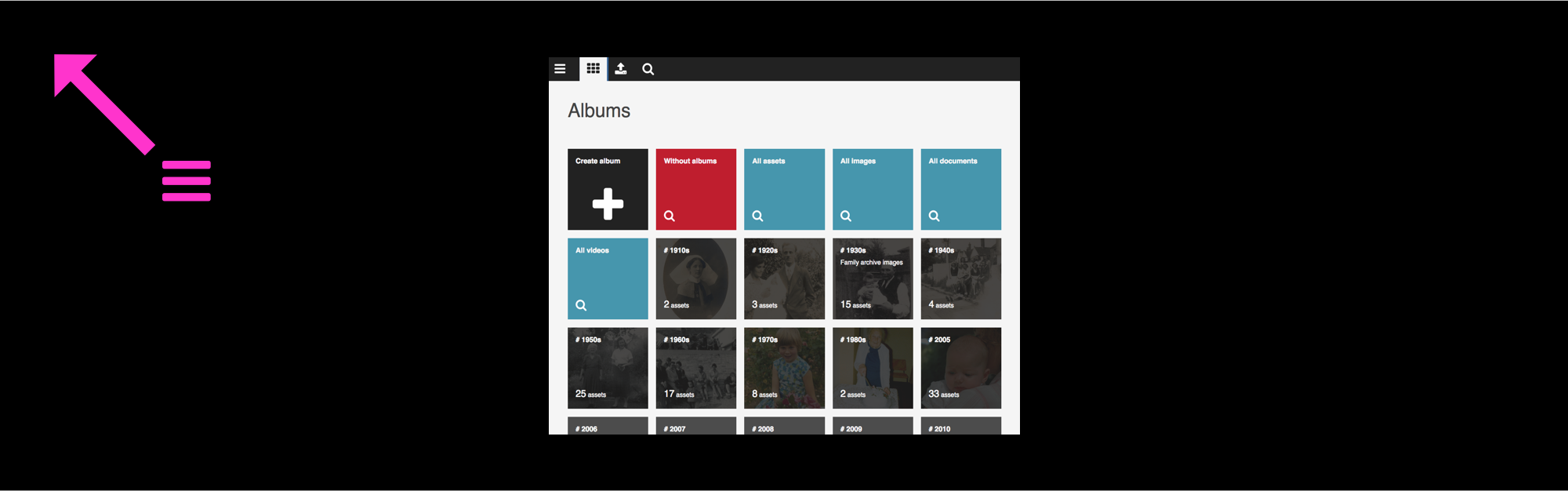Image resolution: width=1568 pixels, height=491 pixels.
Task: Click 'Family archive images' subtitle text
Action: tap(872, 263)
